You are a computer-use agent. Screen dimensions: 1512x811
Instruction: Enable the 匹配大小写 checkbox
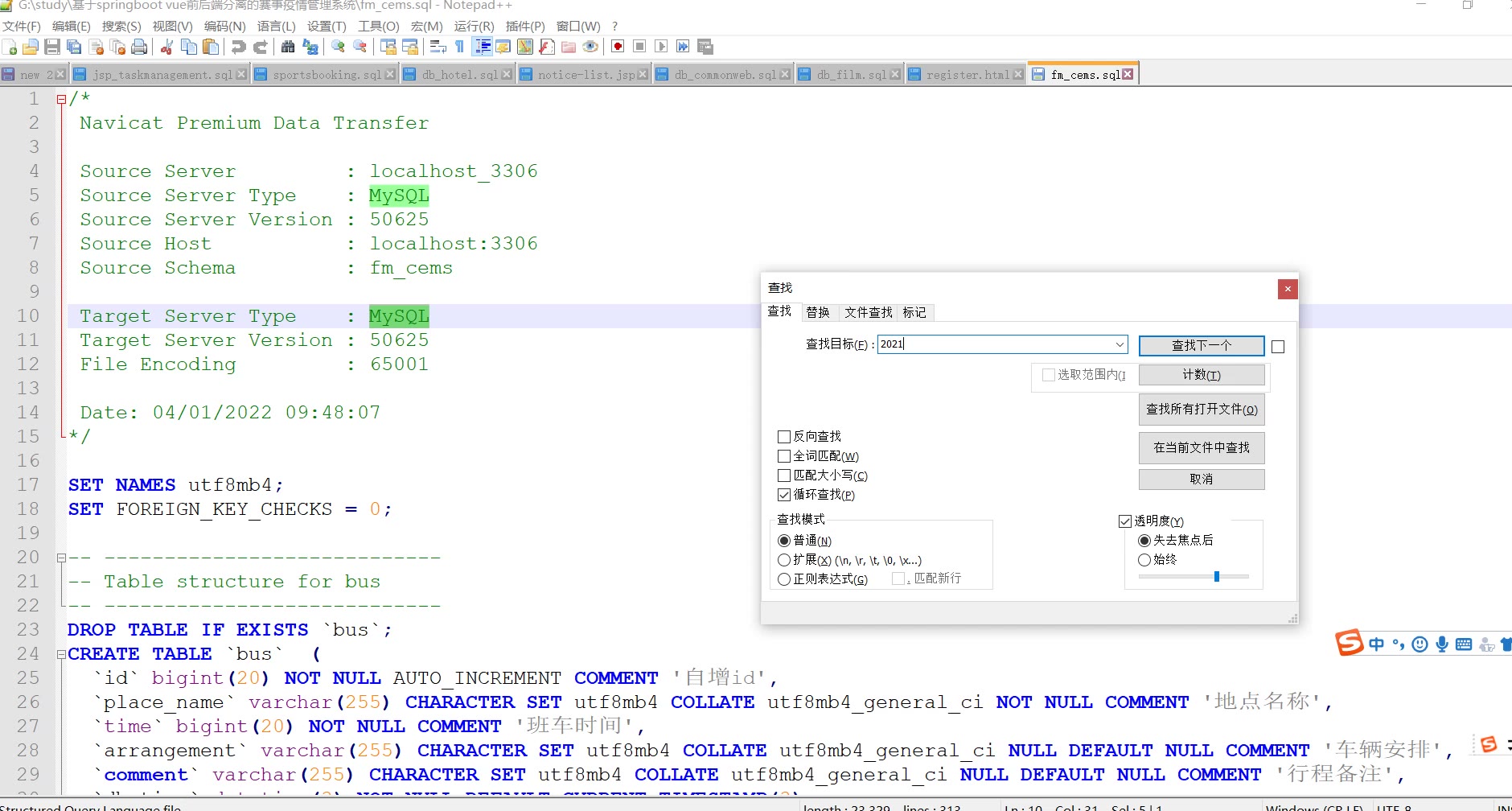[x=784, y=475]
